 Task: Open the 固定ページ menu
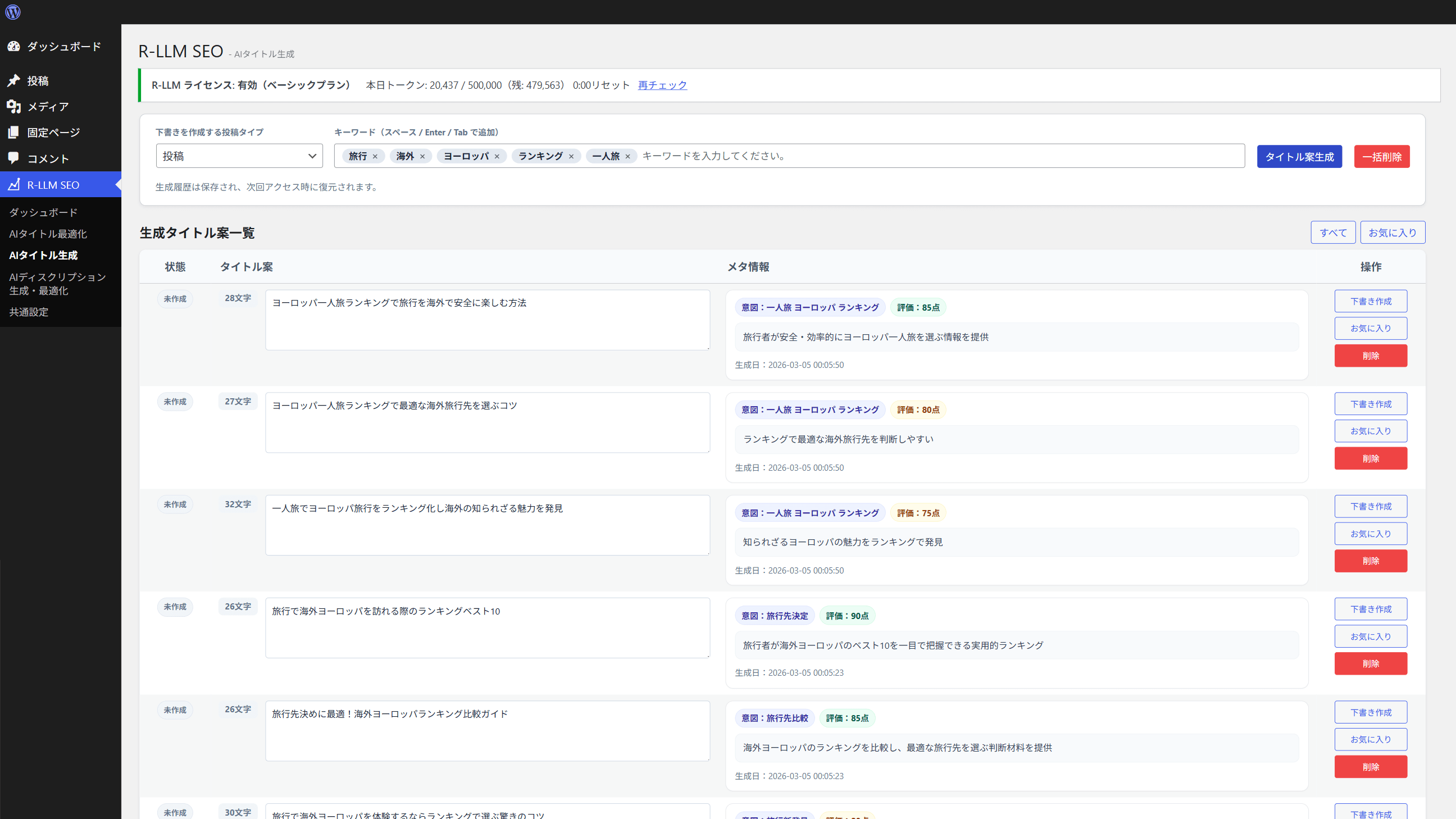(61, 133)
